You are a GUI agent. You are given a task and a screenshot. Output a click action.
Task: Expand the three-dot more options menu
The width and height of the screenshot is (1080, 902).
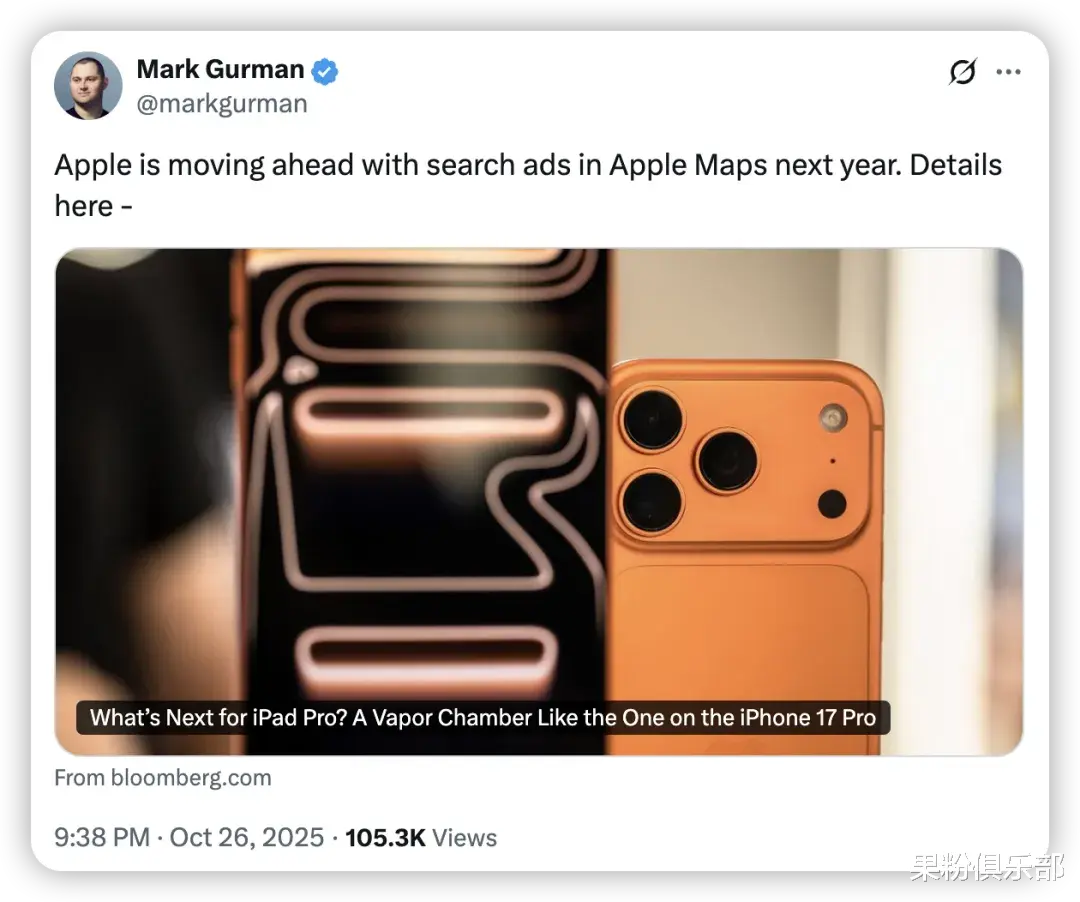point(1008,72)
